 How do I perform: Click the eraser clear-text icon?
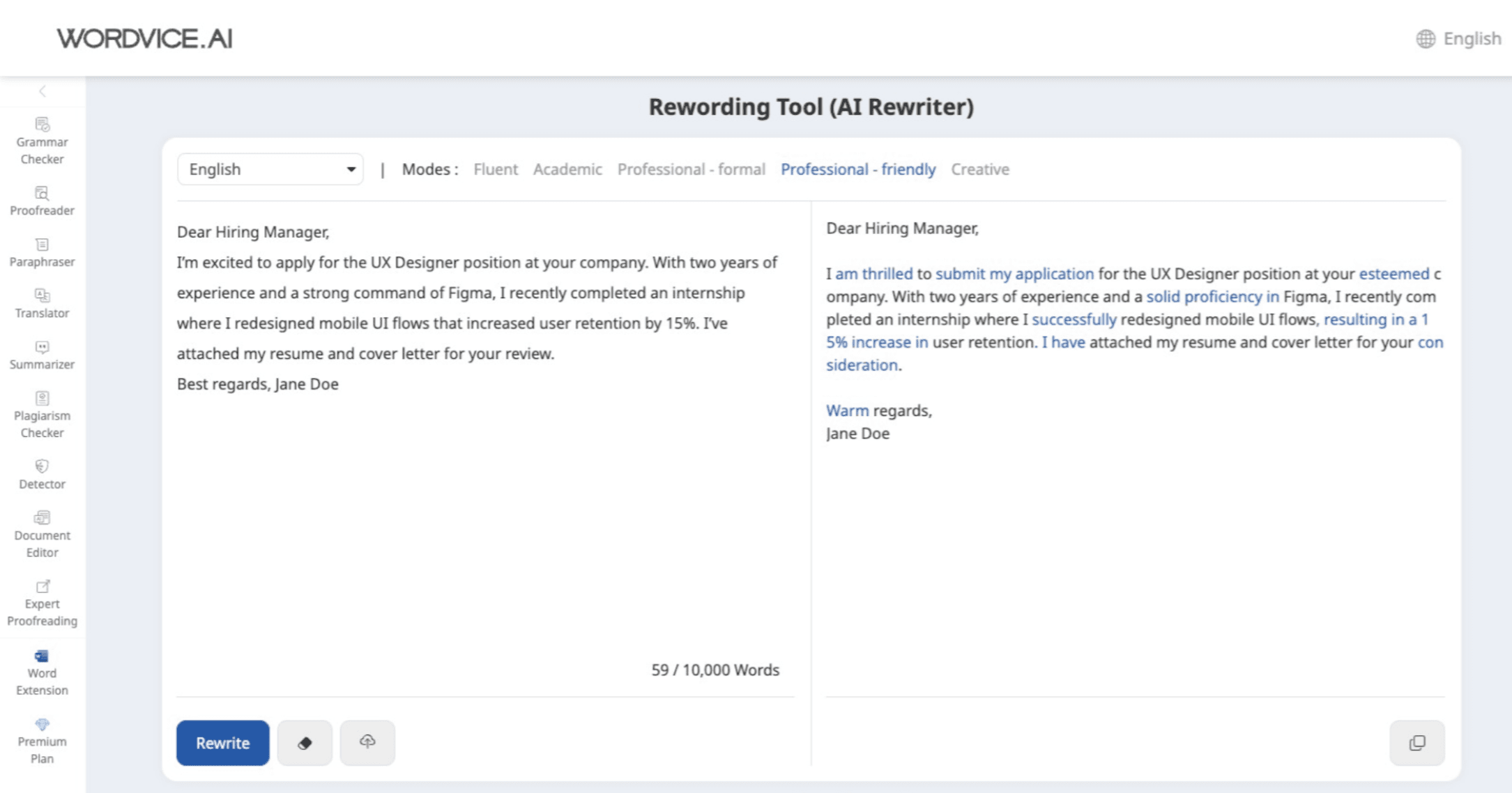(x=305, y=743)
